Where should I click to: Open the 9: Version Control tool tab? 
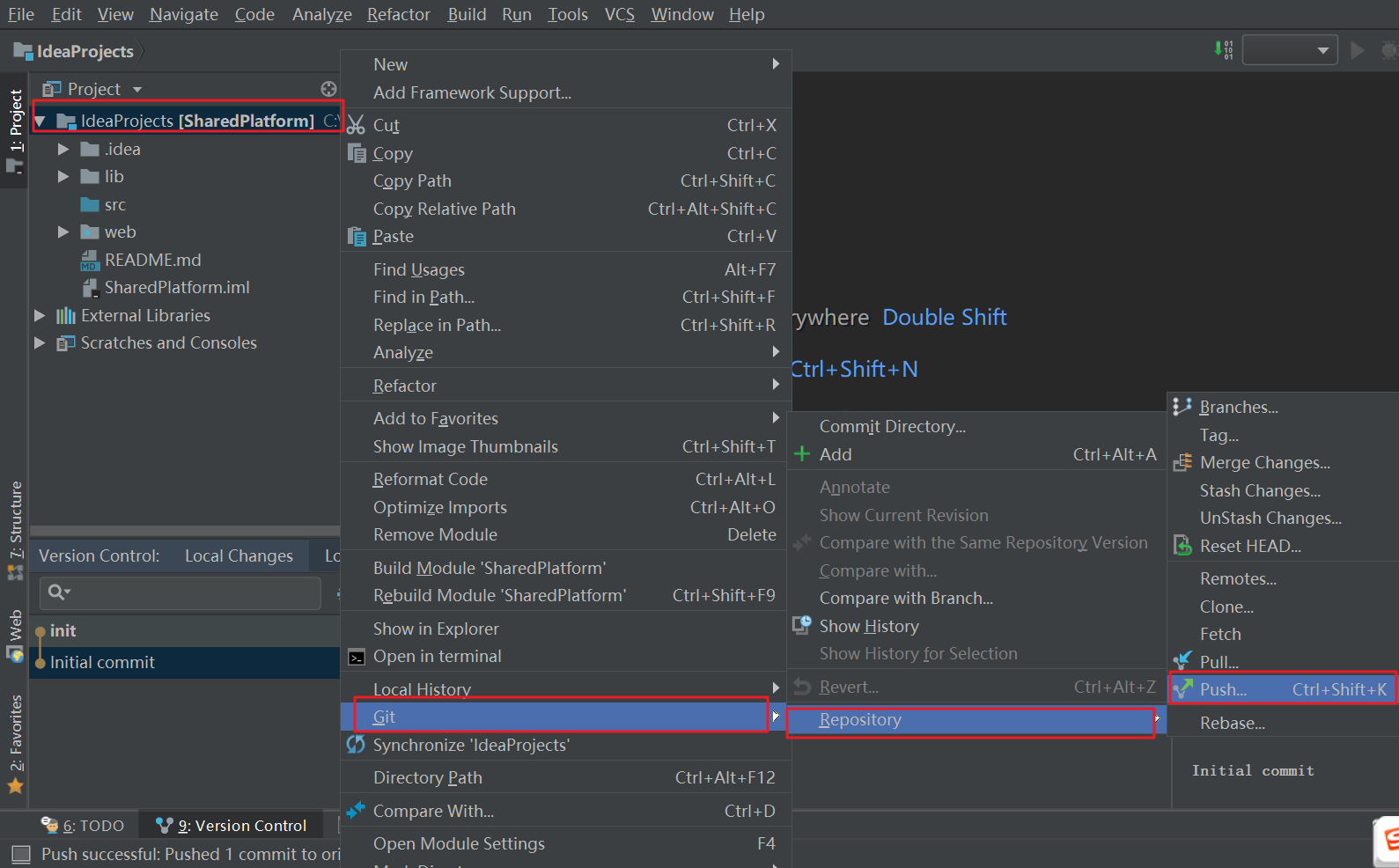click(x=232, y=826)
